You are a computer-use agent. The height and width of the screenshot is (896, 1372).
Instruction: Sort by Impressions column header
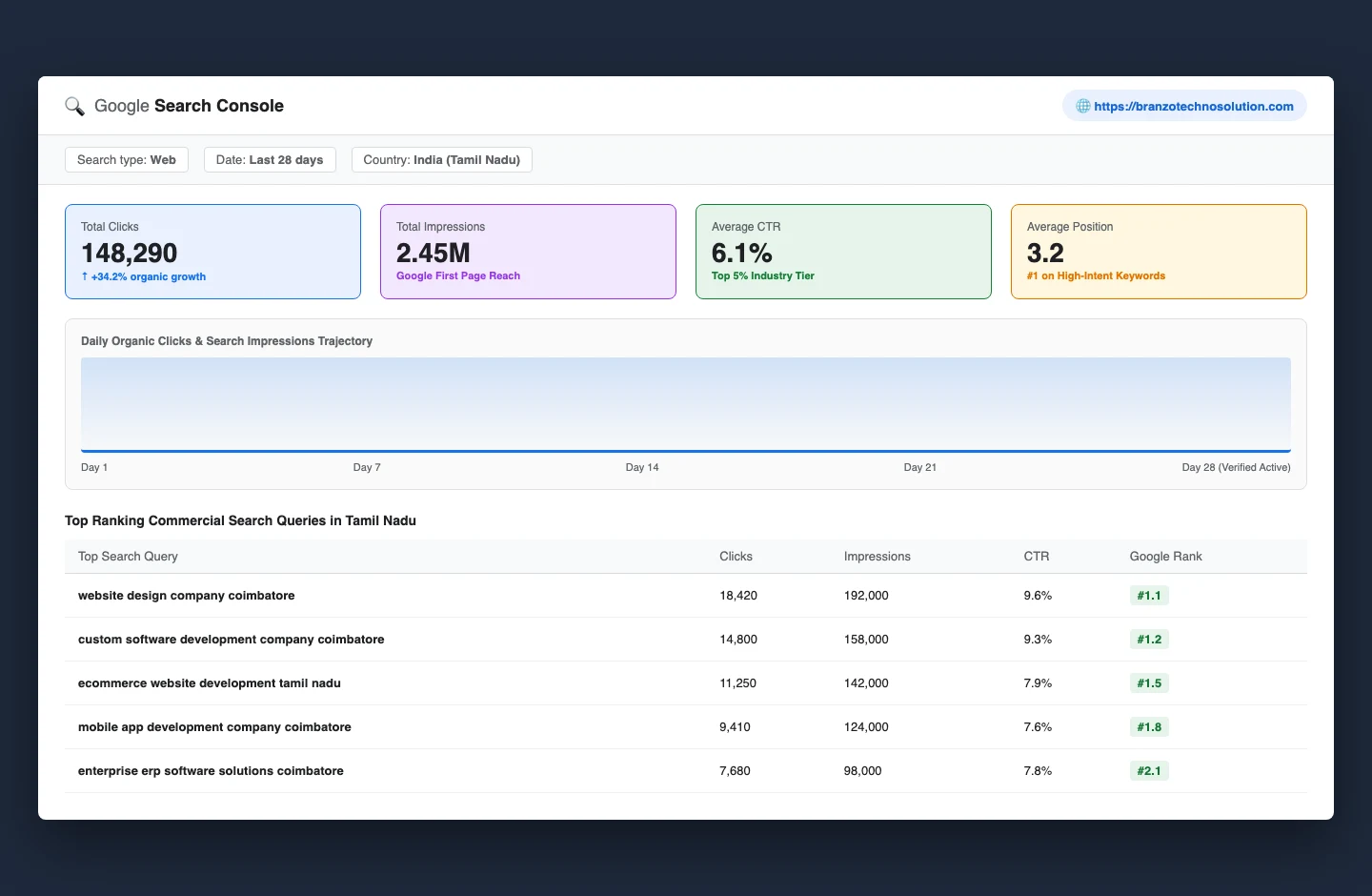point(878,557)
